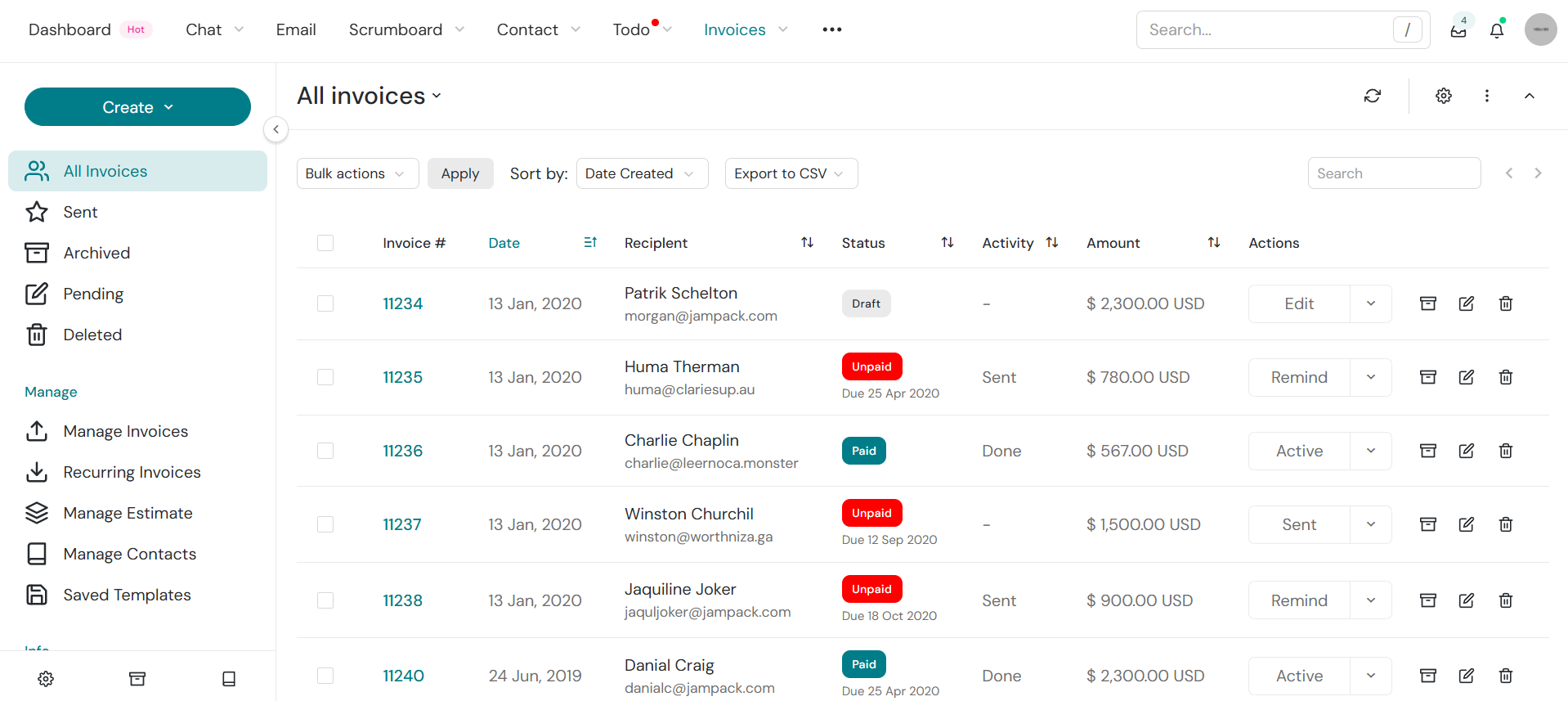Tick the checkbox for invoice 11238
Image resolution: width=1568 pixels, height=701 pixels.
click(325, 600)
